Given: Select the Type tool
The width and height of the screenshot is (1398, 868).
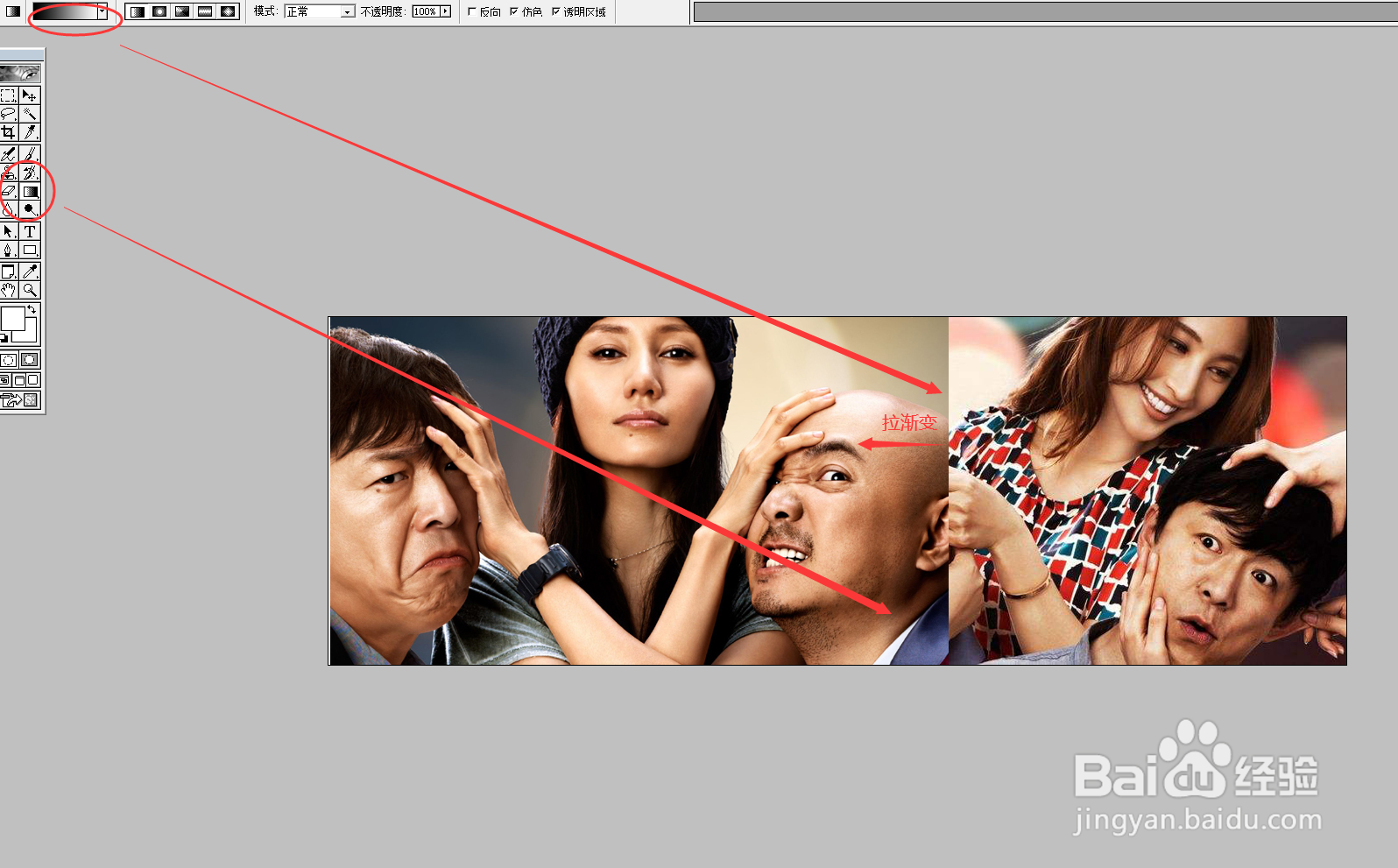Looking at the screenshot, I should [30, 231].
